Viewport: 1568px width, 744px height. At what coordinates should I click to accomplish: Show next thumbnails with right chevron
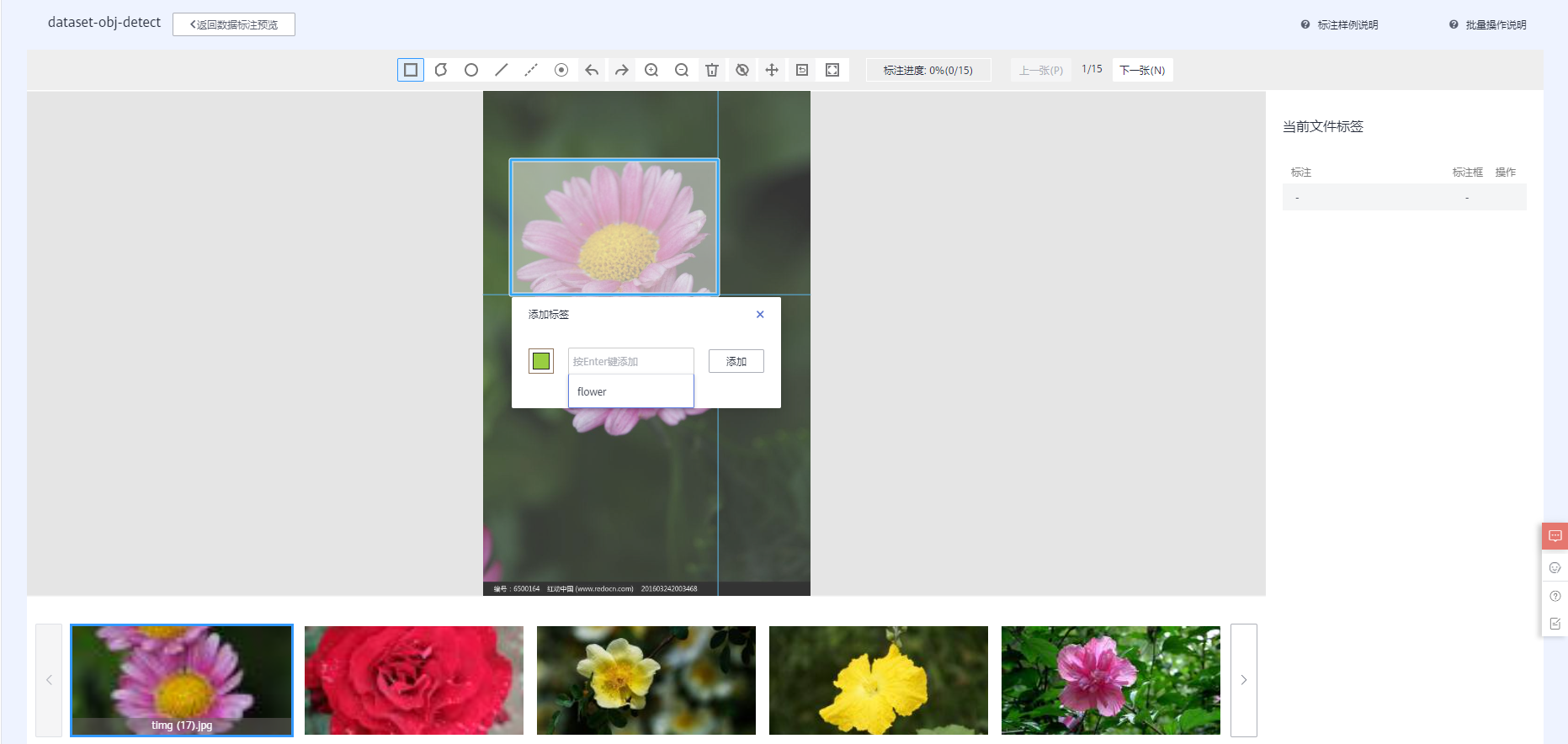1243,680
